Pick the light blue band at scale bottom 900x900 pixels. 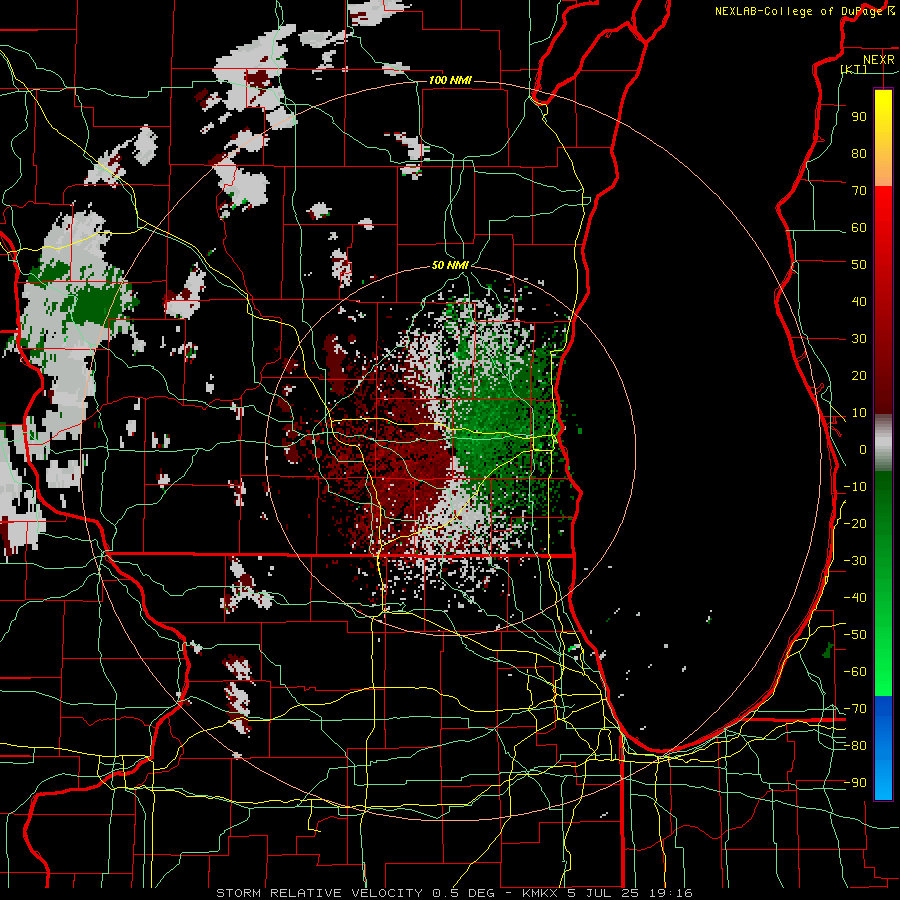tap(883, 781)
